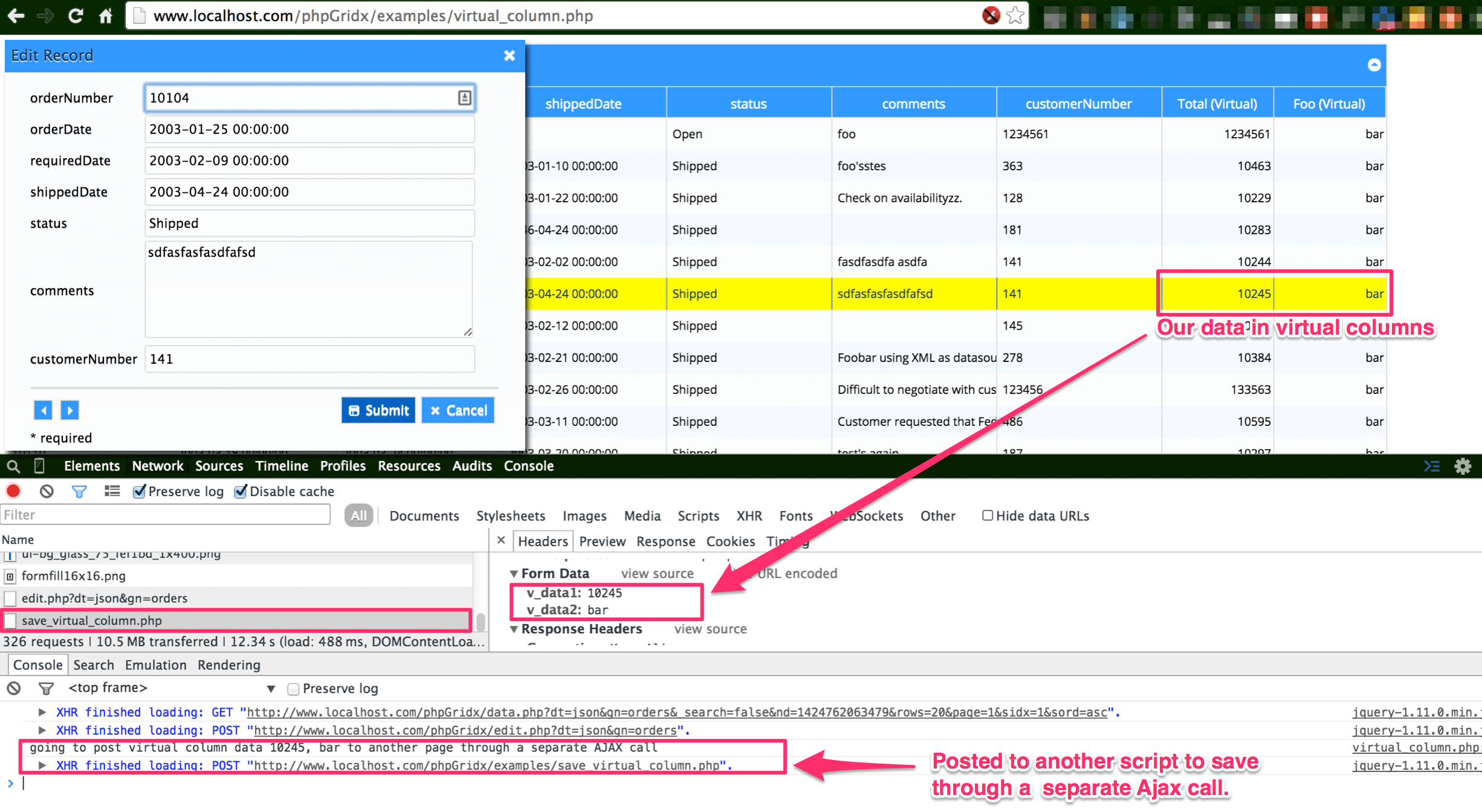Expand the XHR POST save_virtual_column.php entry
The image size is (1482, 812).
click(x=42, y=765)
